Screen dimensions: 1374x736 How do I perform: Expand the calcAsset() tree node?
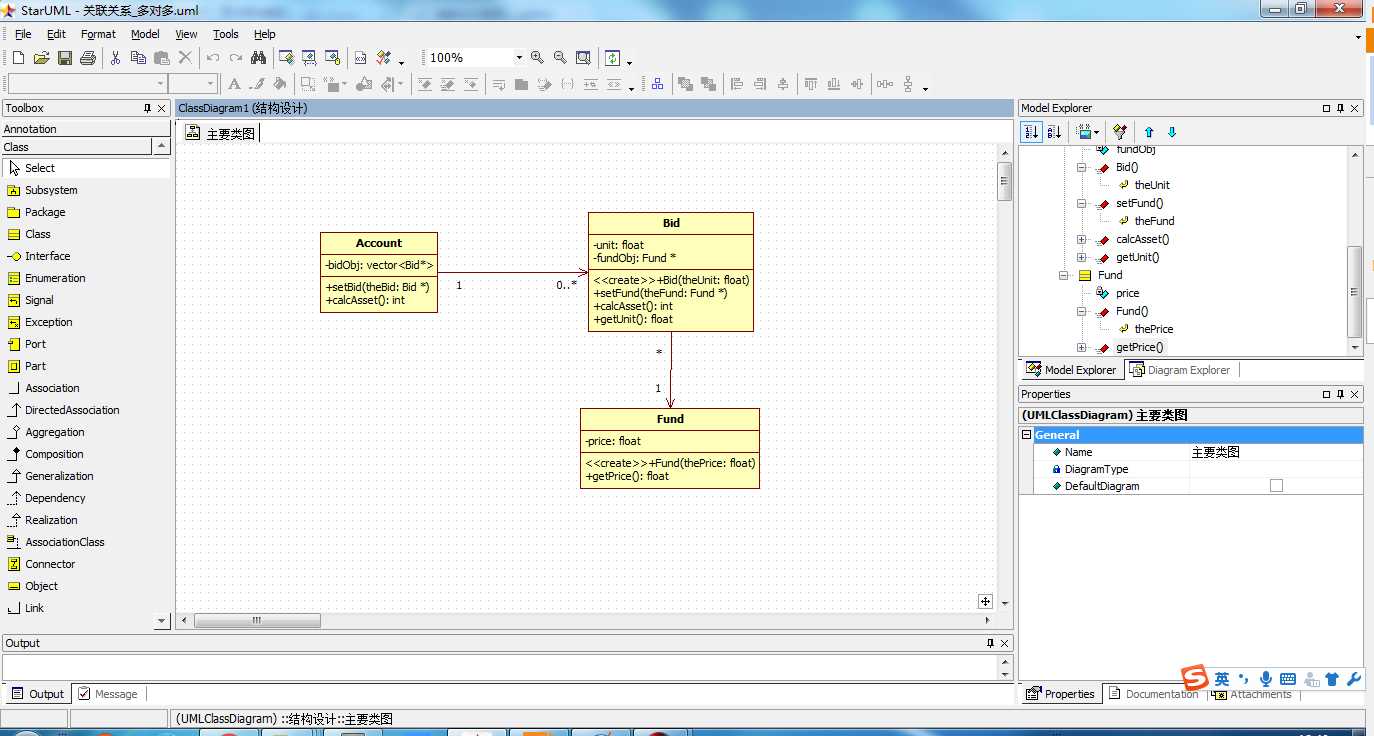click(1081, 239)
